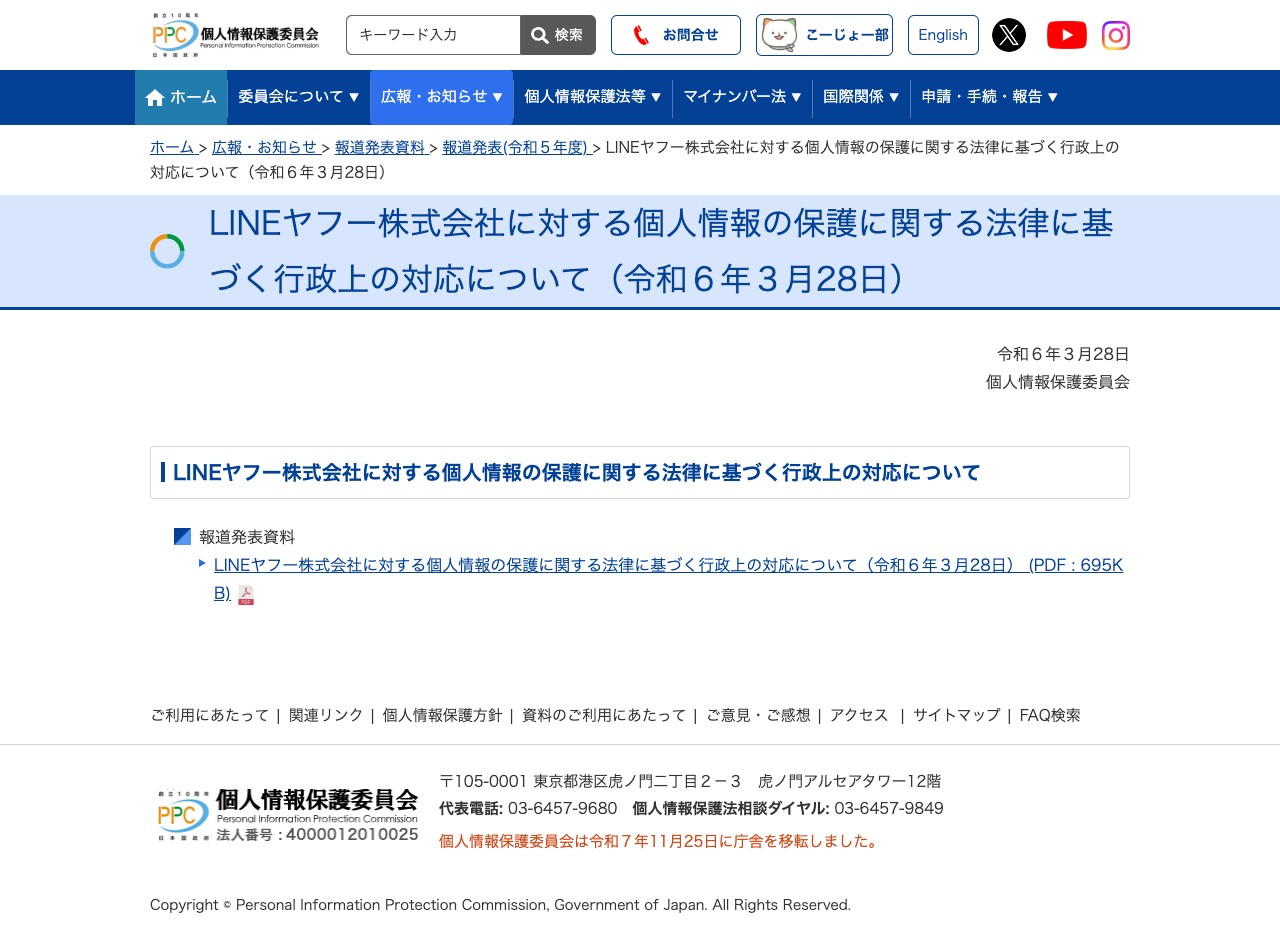Open the 資料のご利用にあたって footer link
Screen dimensions: 1280x948
[x=604, y=715]
